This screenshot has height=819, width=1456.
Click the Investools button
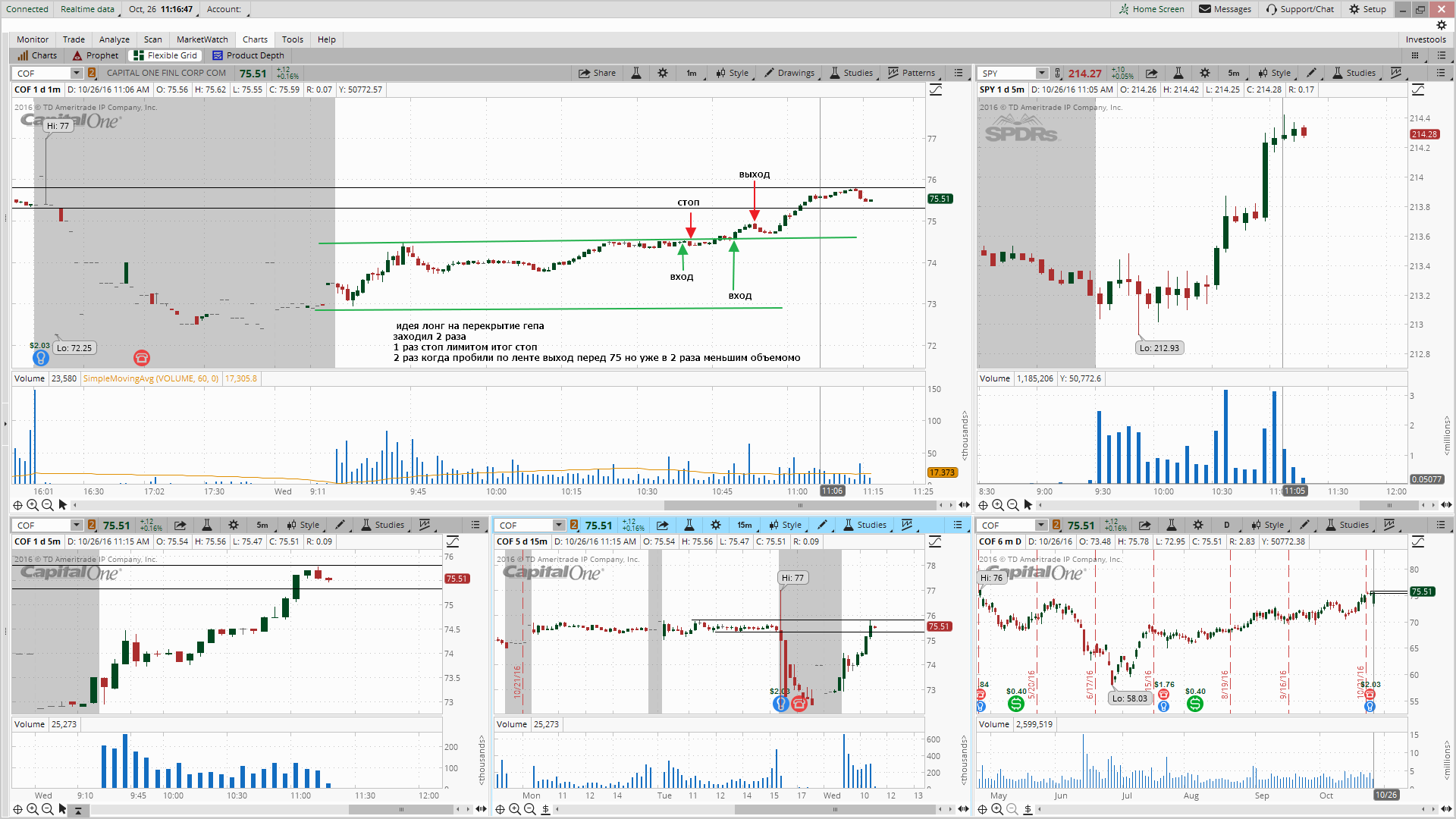coord(1426,39)
